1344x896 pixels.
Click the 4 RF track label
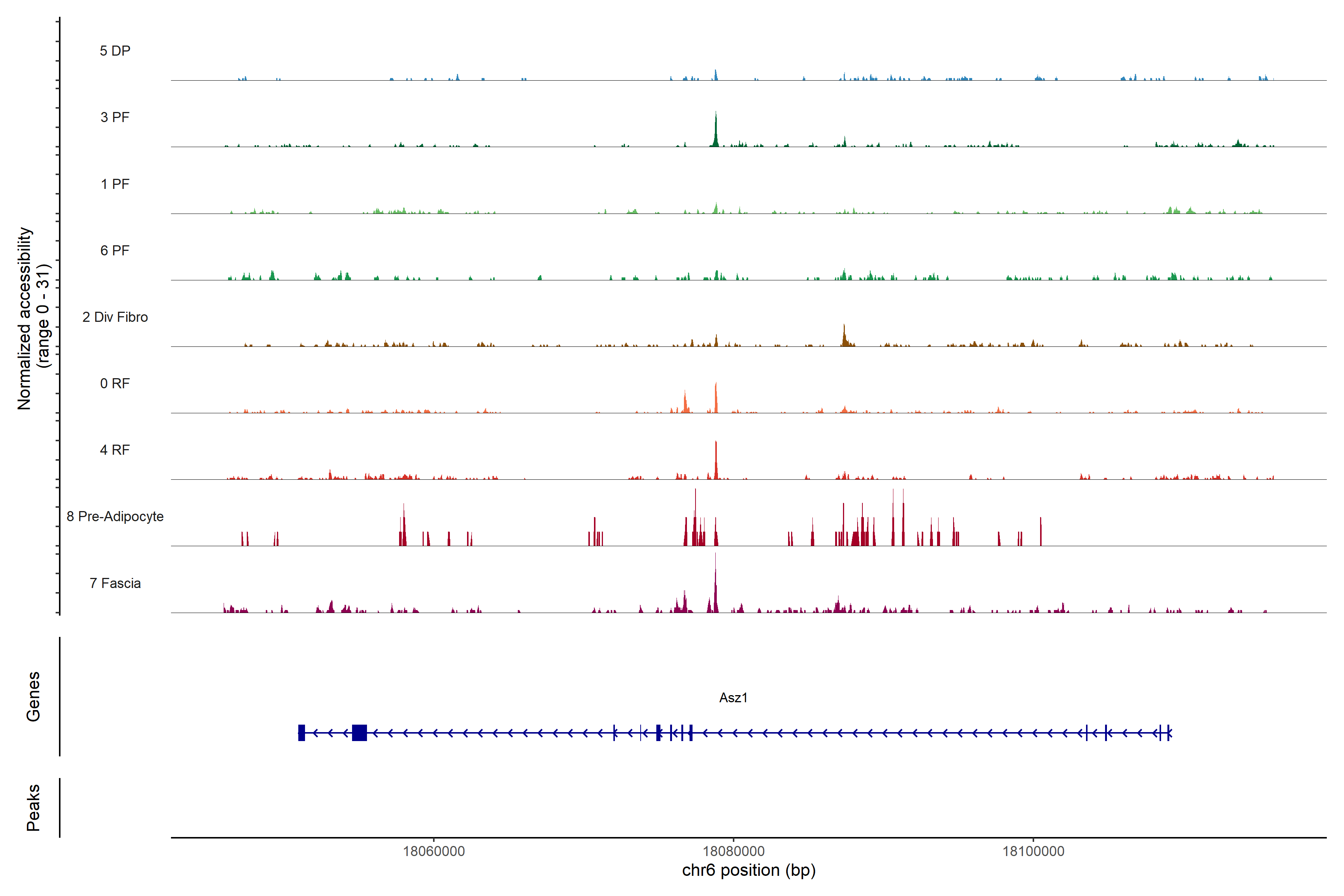point(115,450)
